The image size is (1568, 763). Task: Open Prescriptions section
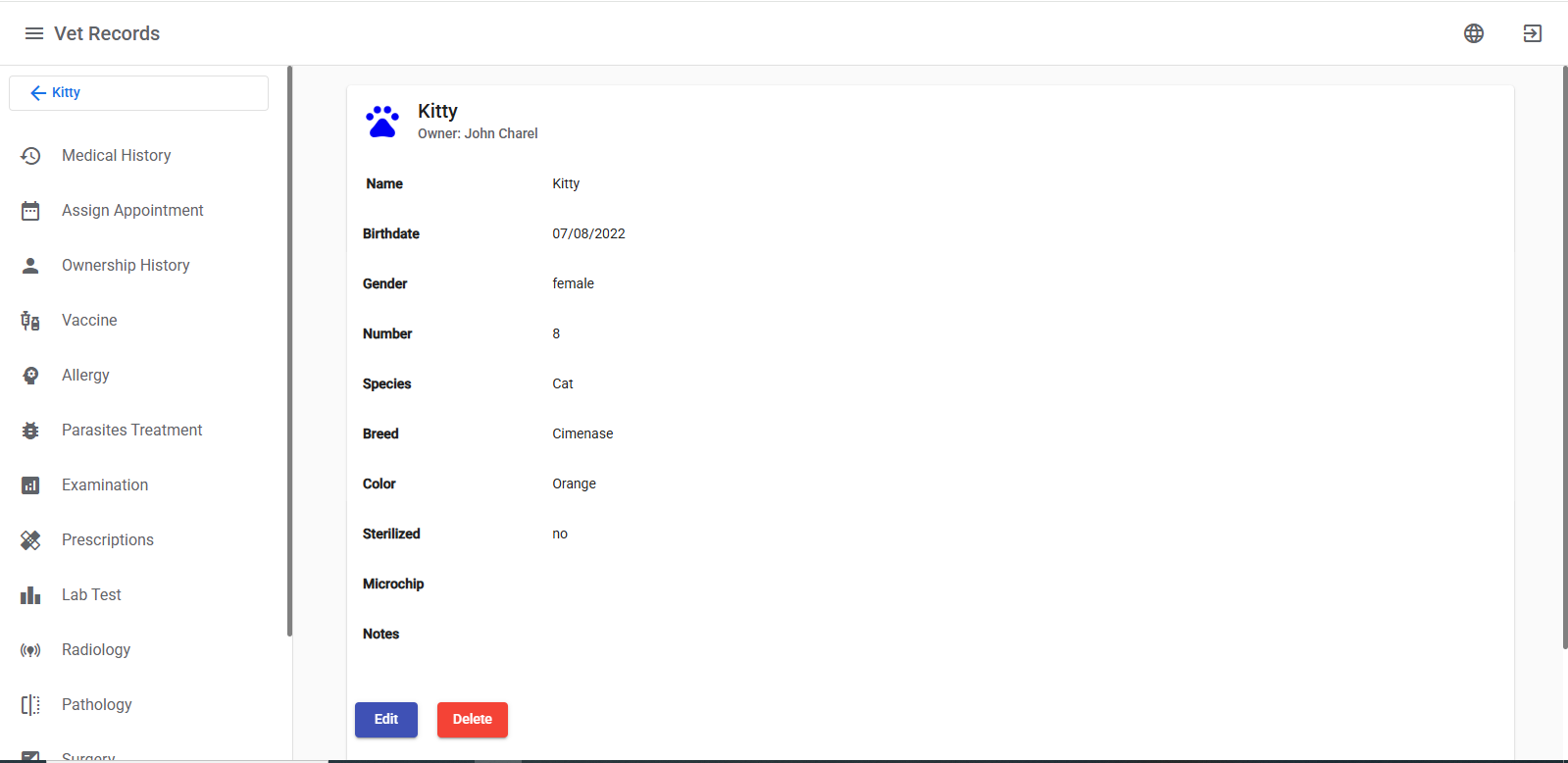[x=108, y=539]
